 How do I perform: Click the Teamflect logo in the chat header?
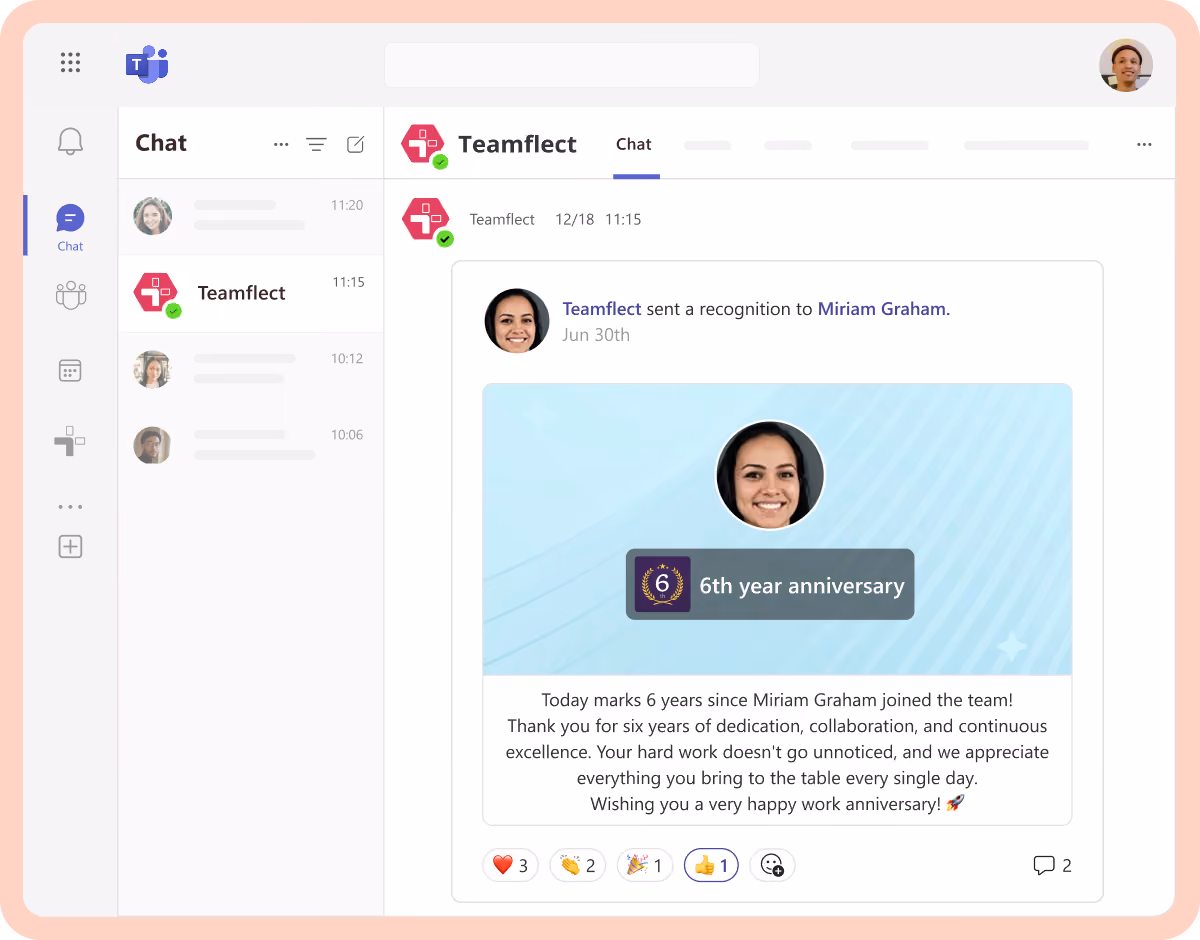coord(425,146)
